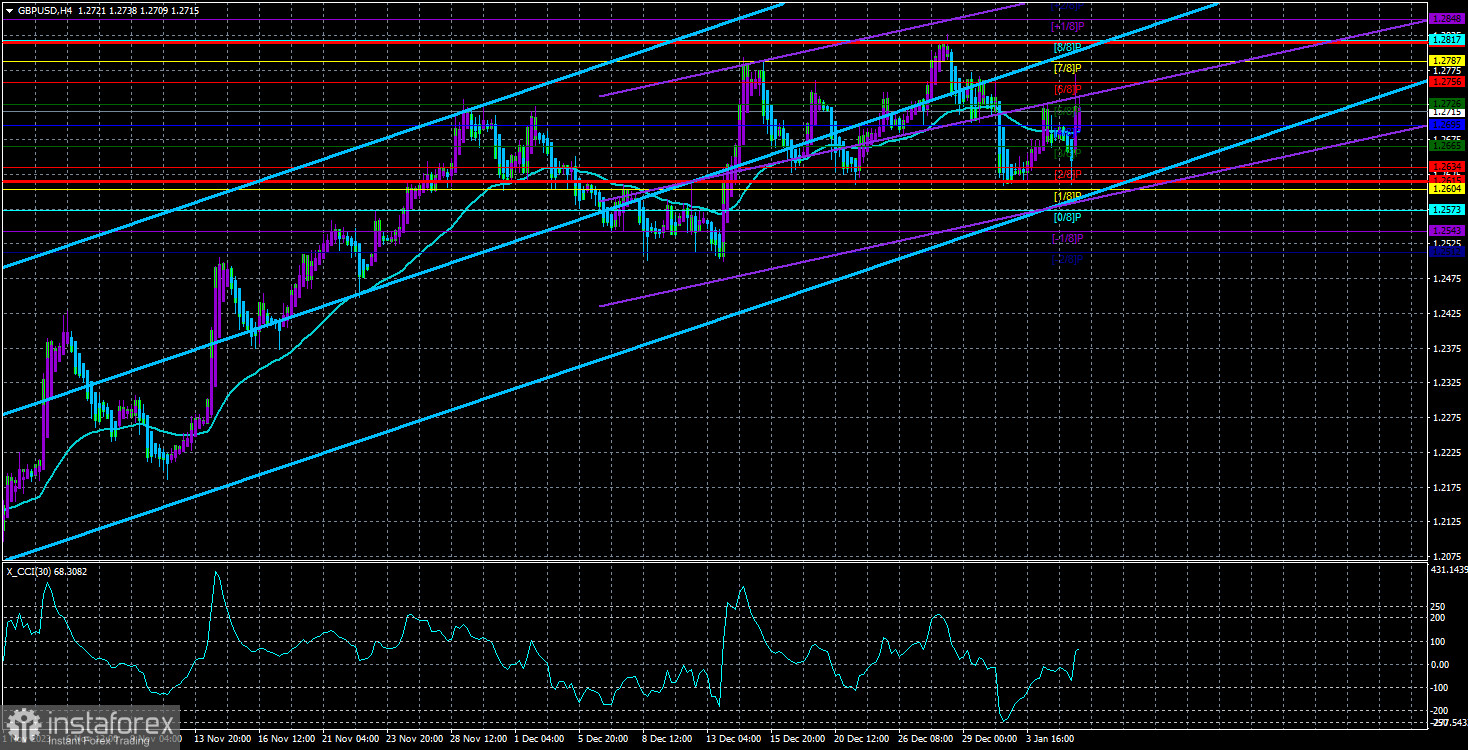This screenshot has width=1468, height=750.
Task: Select the 1.2726 green price tag
Action: pyautogui.click(x=1447, y=103)
